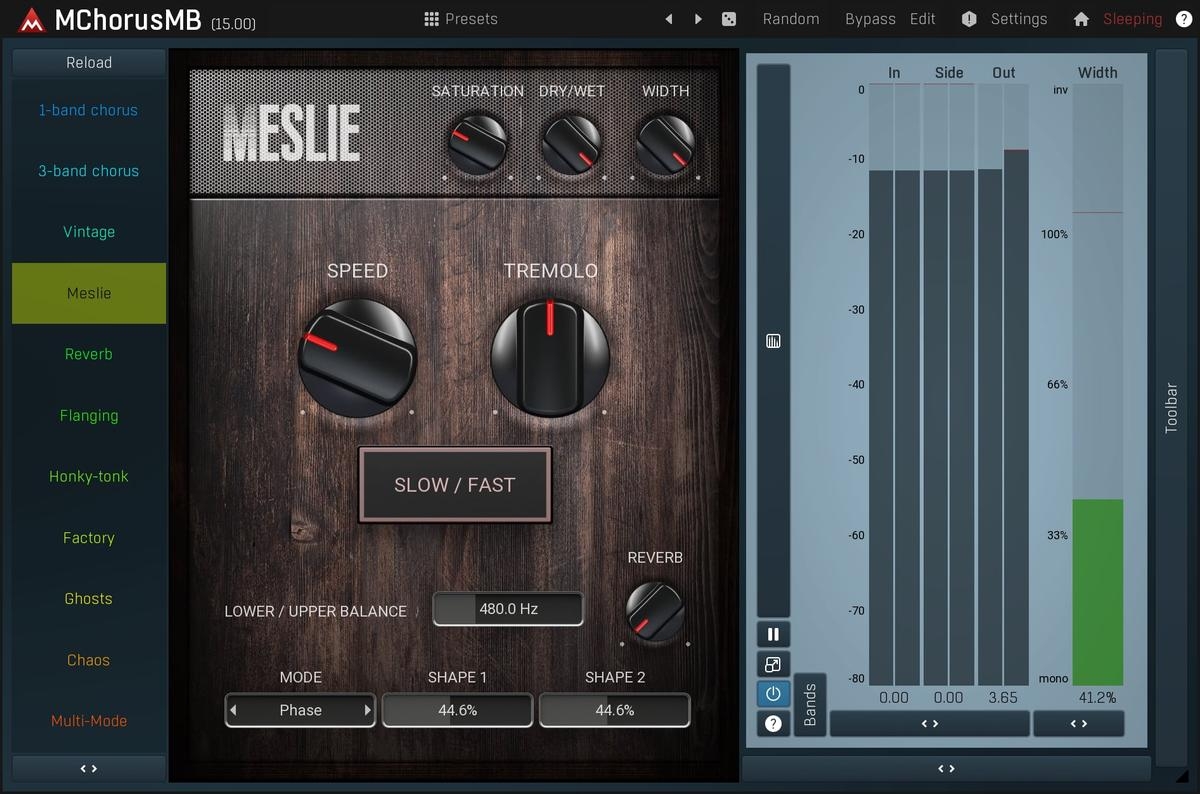Select the Vintage device tab
Viewport: 1200px width, 794px height.
point(89,232)
